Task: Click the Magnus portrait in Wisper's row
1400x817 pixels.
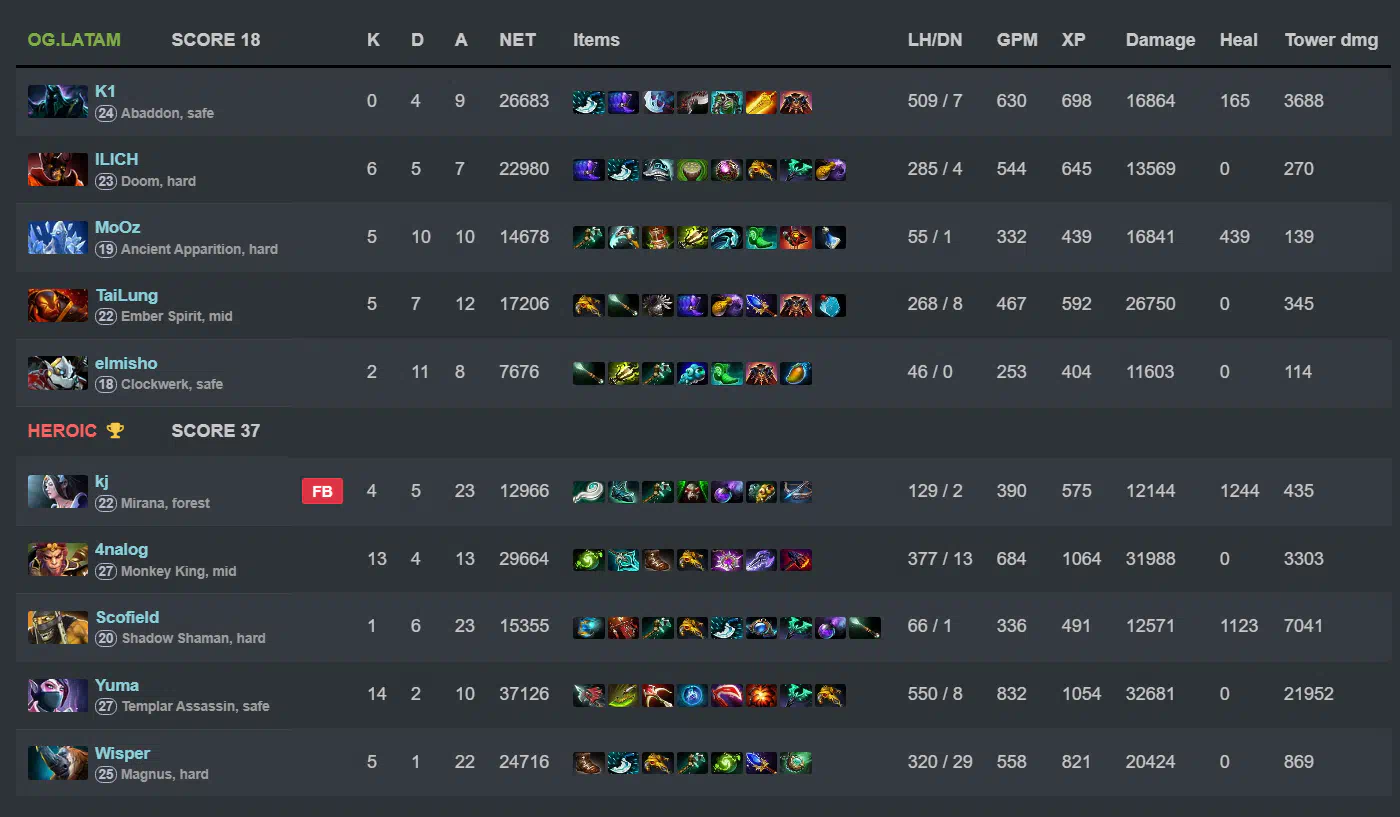Action: tap(58, 763)
